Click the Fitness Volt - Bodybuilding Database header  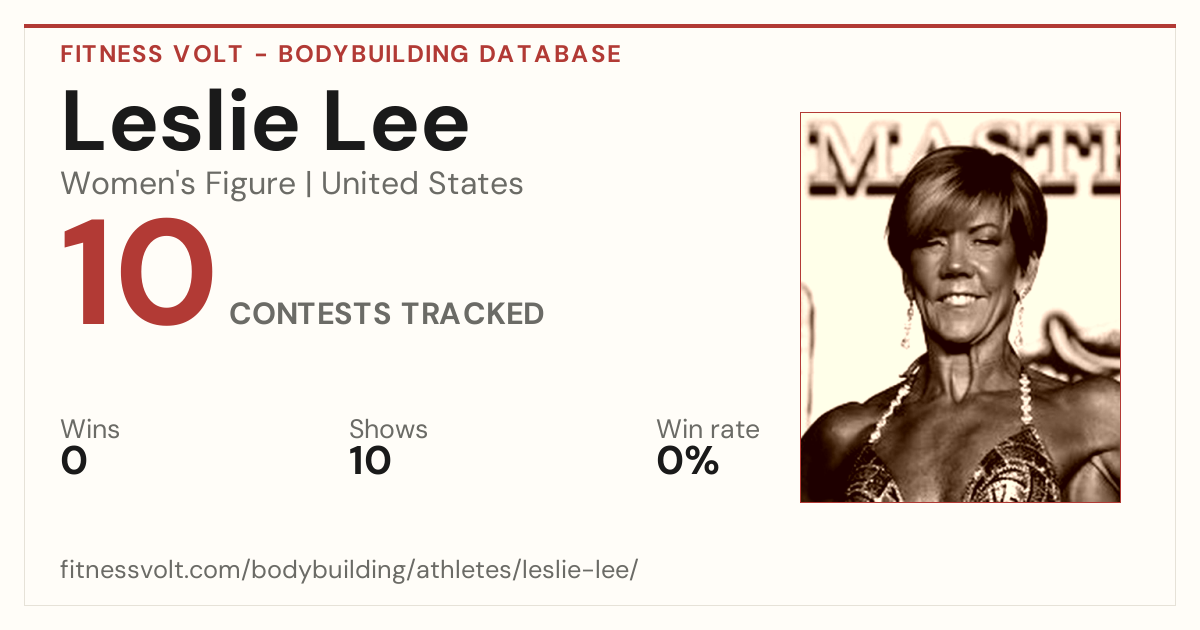click(341, 54)
